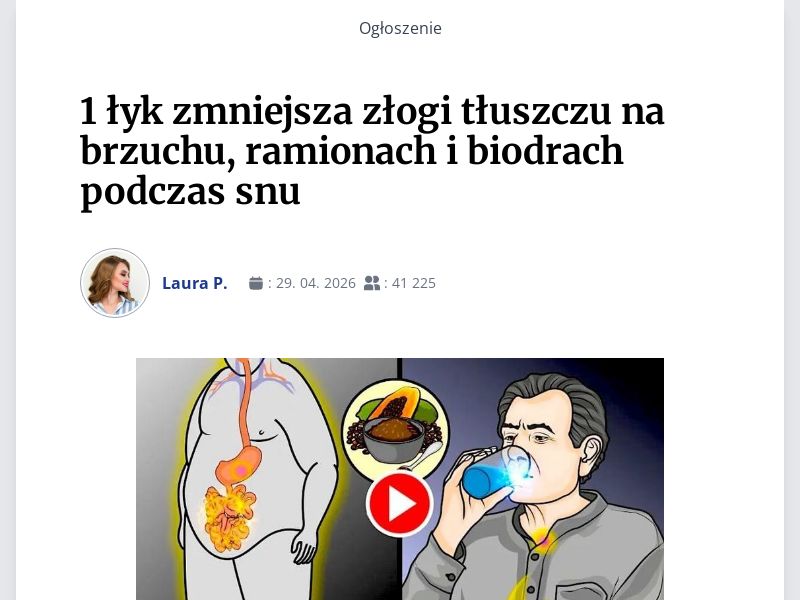The height and width of the screenshot is (600, 800).
Task: Click the papaya and bowl circular inset
Action: click(395, 429)
